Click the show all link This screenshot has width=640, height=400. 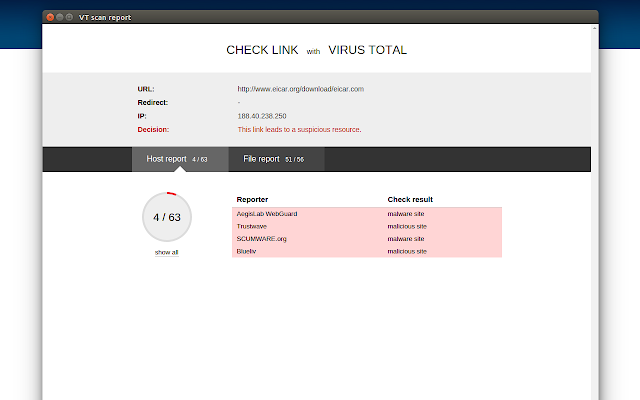click(x=167, y=252)
